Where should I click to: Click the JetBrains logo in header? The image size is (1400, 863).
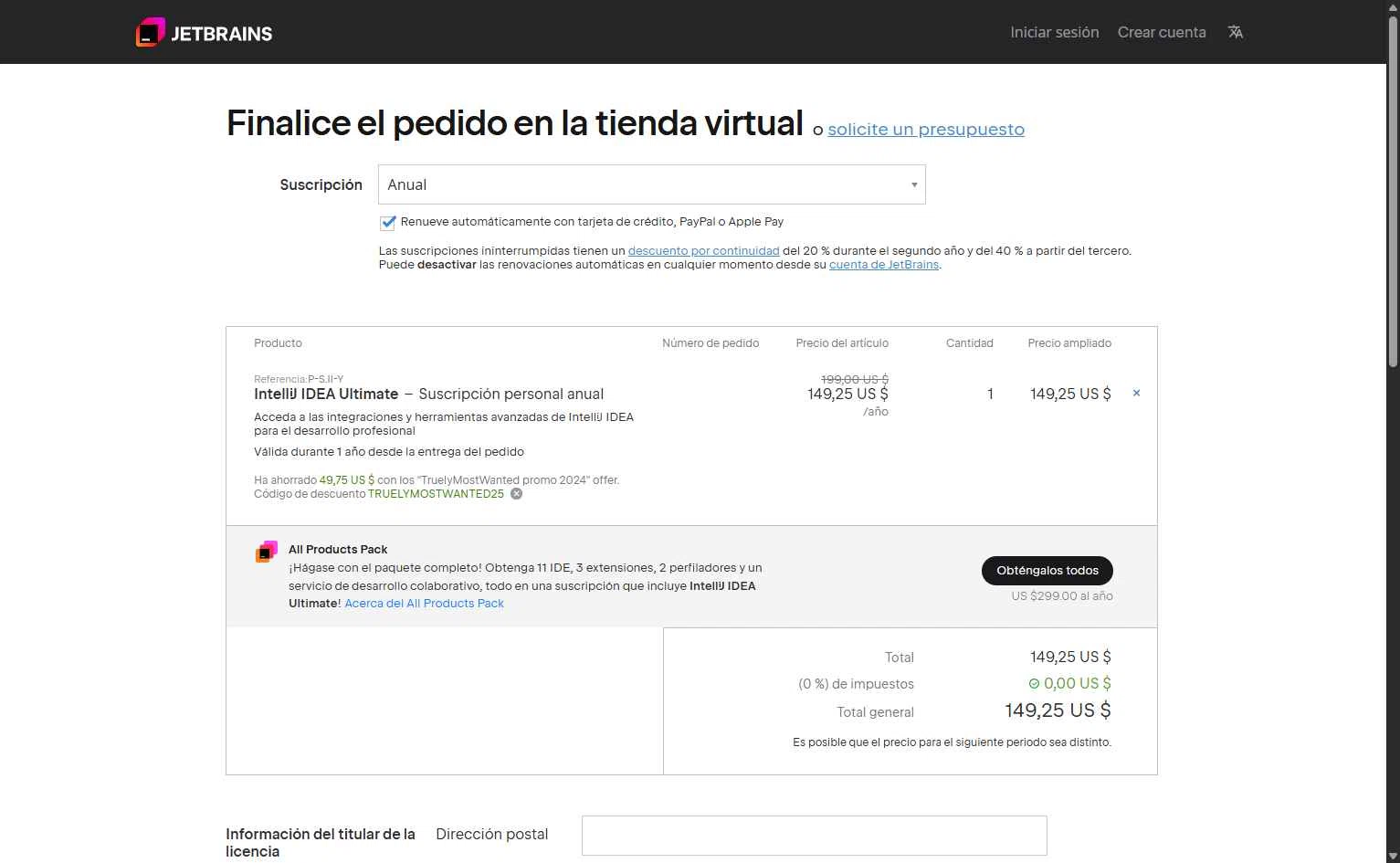coord(205,33)
